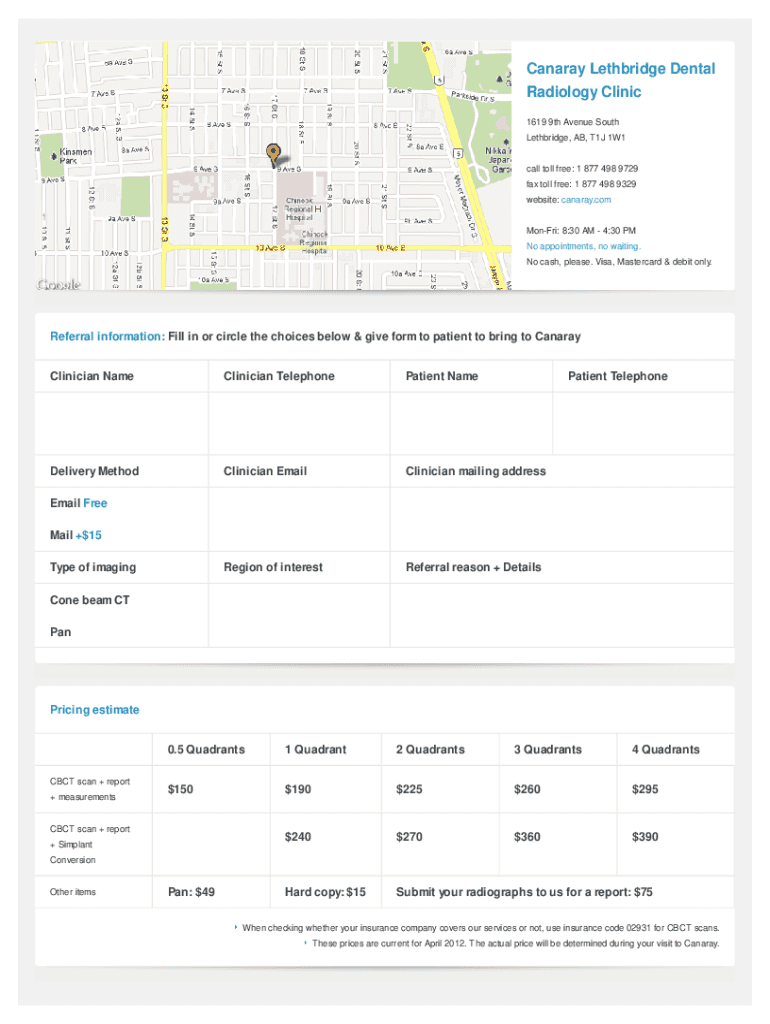Select the Email Free delivery option
Image resolution: width=770 pixels, height=1024 pixels.
(78, 503)
